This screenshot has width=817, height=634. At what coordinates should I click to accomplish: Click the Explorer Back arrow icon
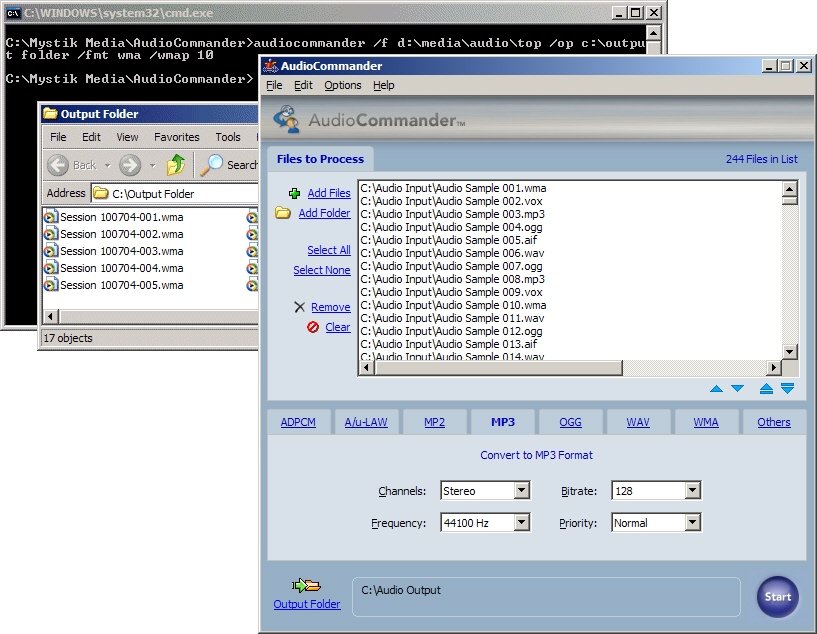tap(58, 165)
